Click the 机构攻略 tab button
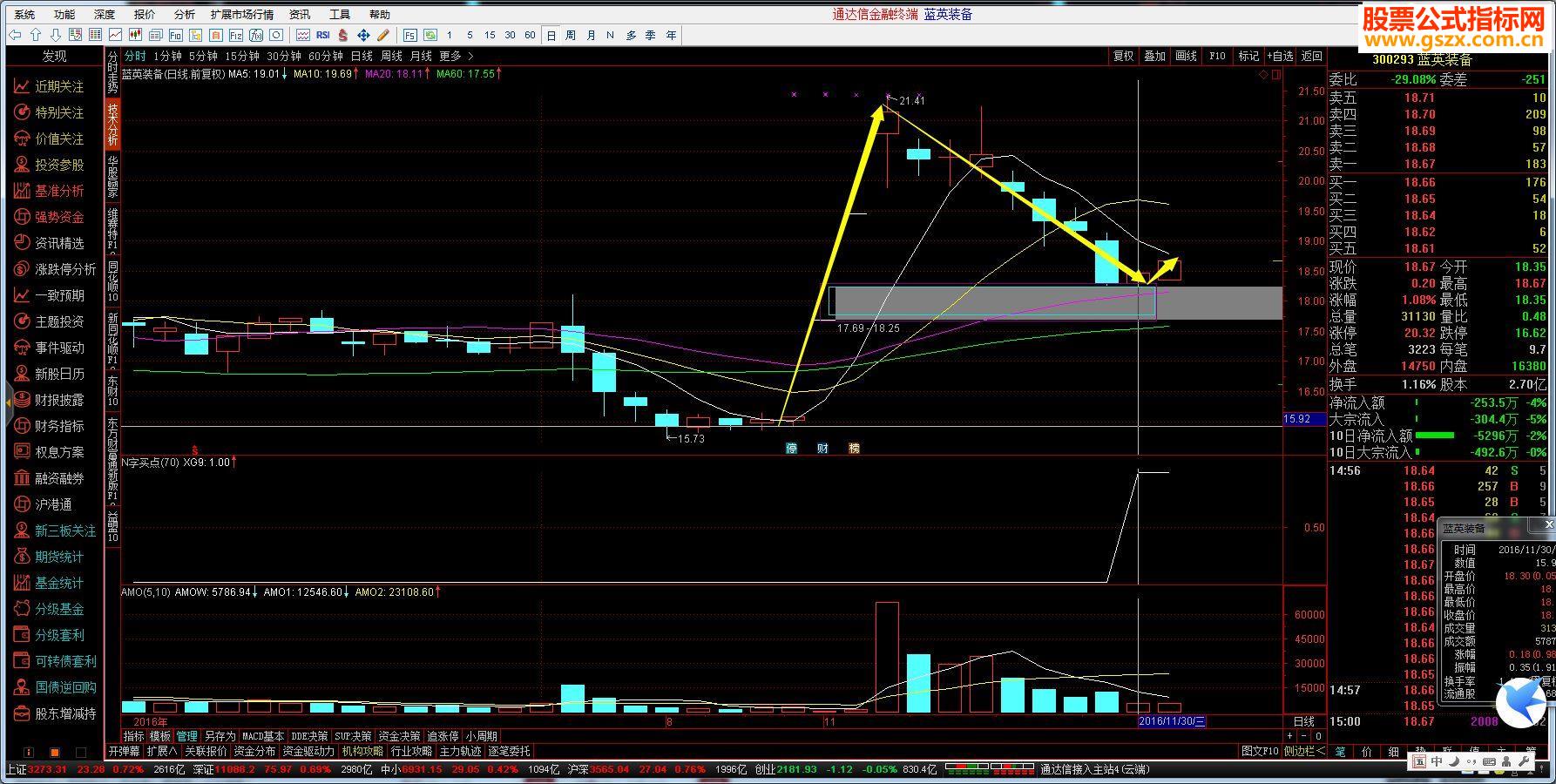The image size is (1556, 784). (362, 751)
